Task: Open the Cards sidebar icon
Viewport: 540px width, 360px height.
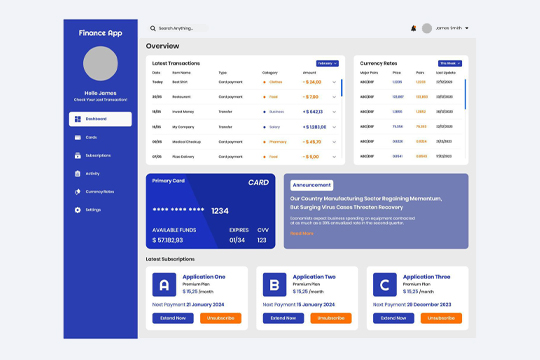Action: pos(78,137)
